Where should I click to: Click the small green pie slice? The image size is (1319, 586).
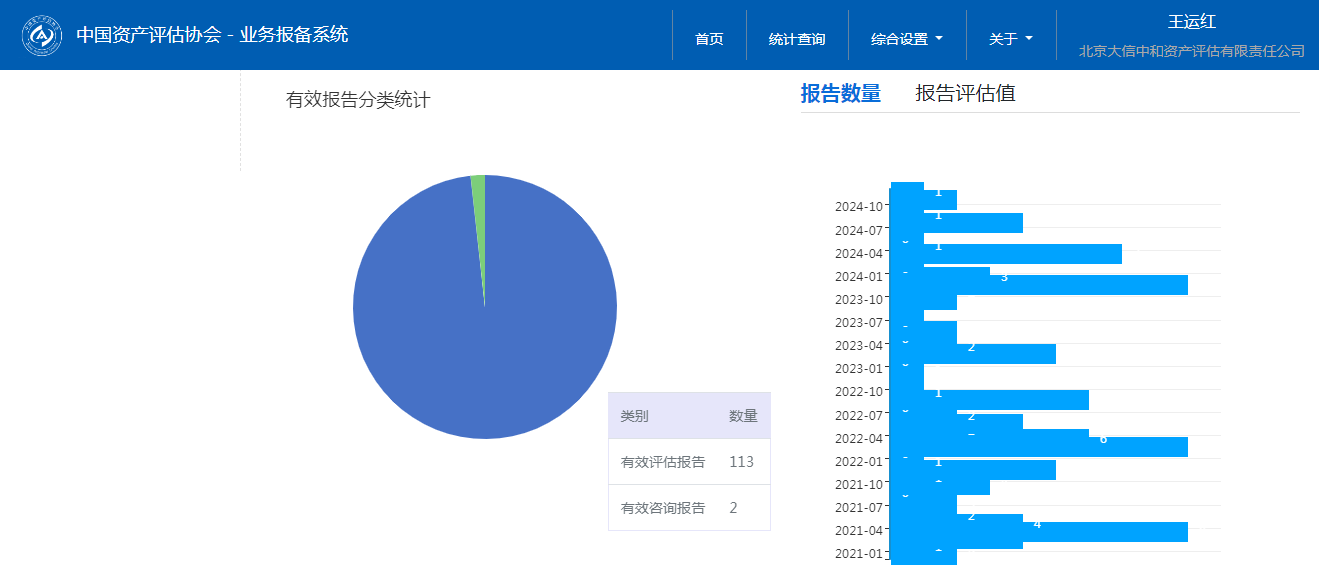[x=479, y=190]
